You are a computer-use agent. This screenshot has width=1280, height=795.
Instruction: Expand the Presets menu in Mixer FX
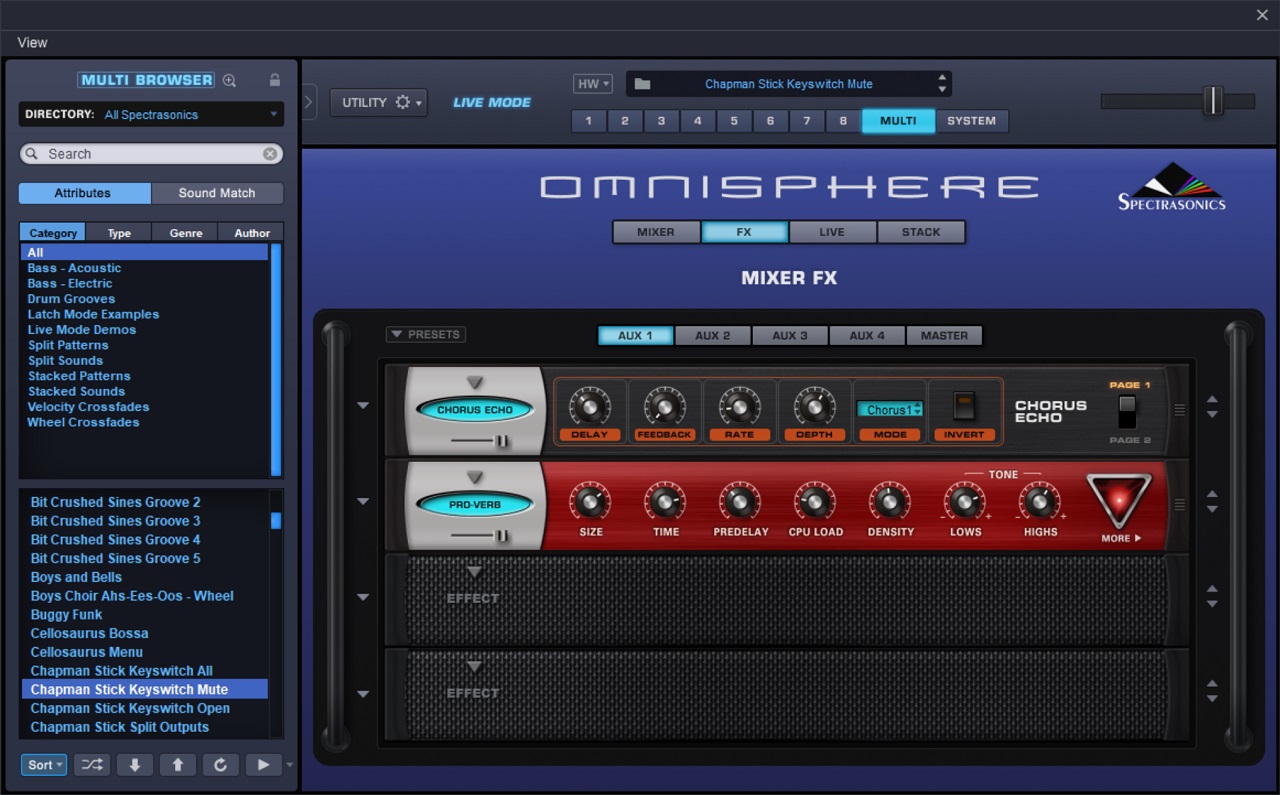[426, 335]
